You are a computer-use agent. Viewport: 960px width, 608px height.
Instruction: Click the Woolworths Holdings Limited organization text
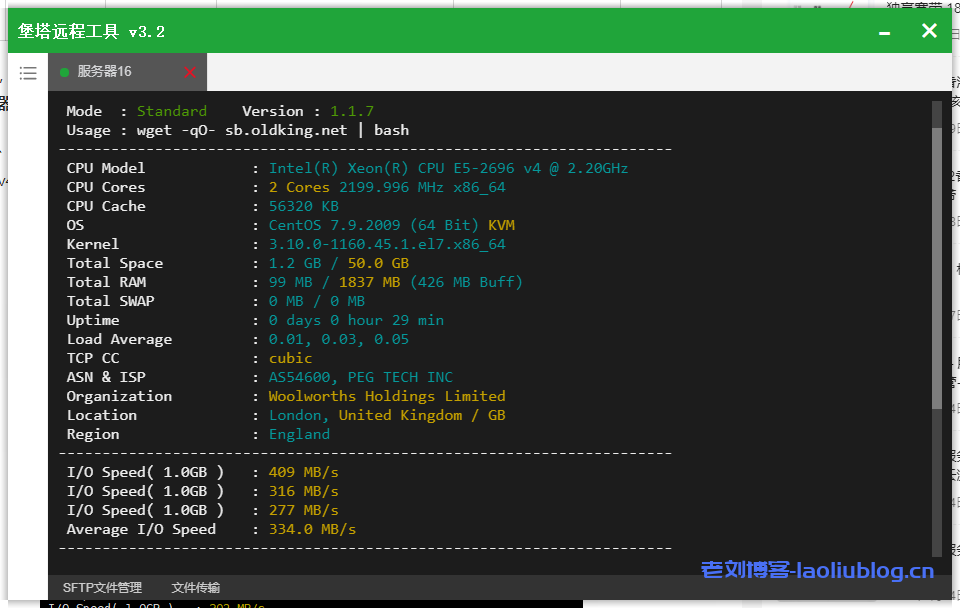[387, 396]
